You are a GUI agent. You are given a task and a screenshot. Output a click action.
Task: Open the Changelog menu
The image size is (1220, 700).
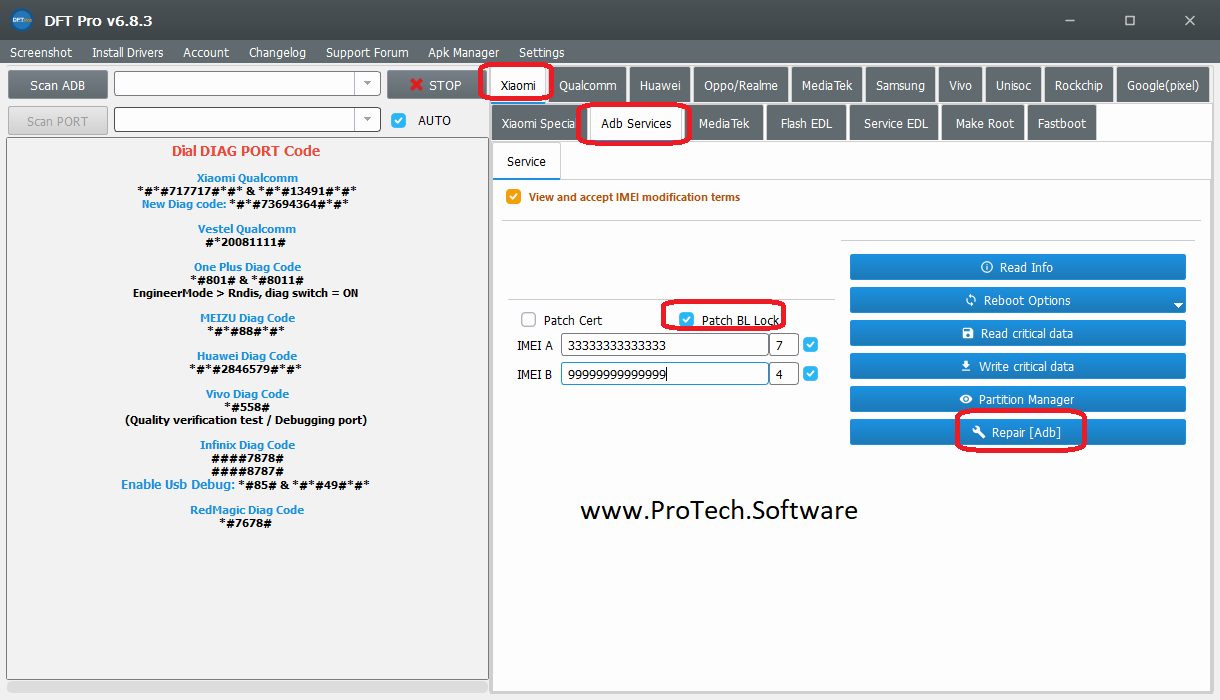(278, 52)
